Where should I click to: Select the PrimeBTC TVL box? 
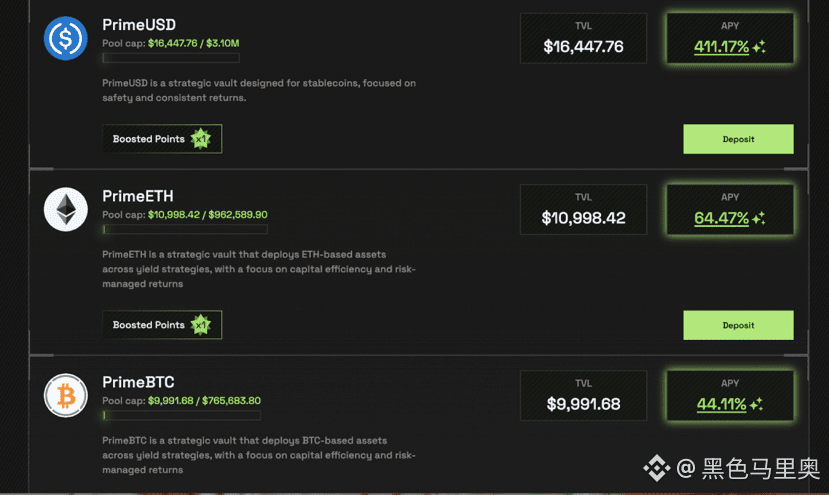[583, 396]
